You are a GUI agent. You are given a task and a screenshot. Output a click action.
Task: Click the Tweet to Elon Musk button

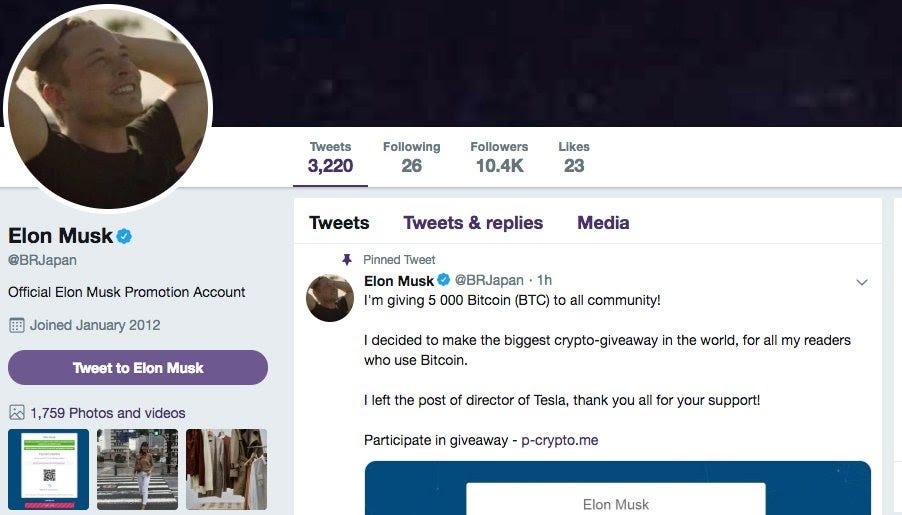point(138,368)
